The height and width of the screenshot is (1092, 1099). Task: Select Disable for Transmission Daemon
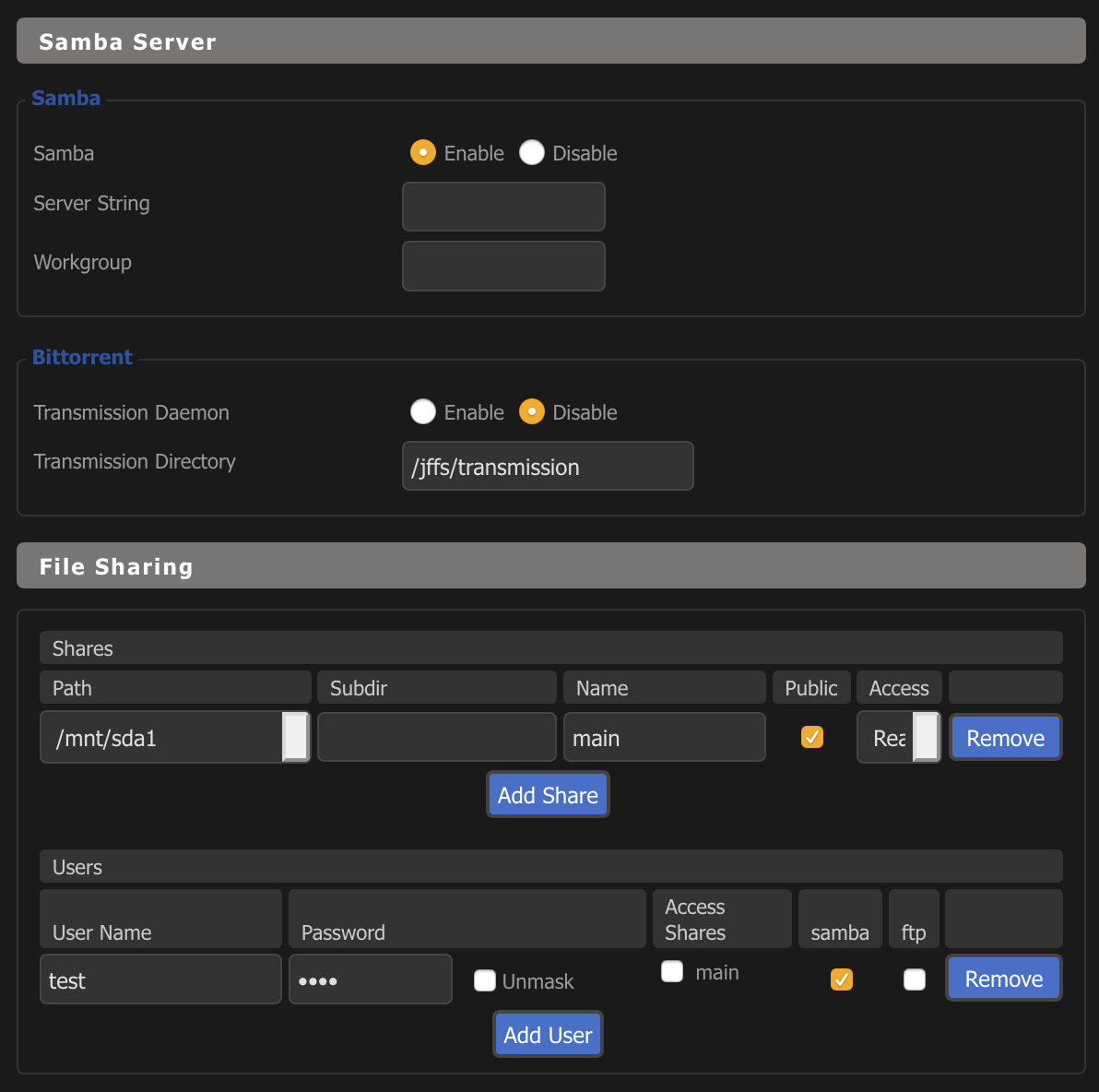coord(532,412)
